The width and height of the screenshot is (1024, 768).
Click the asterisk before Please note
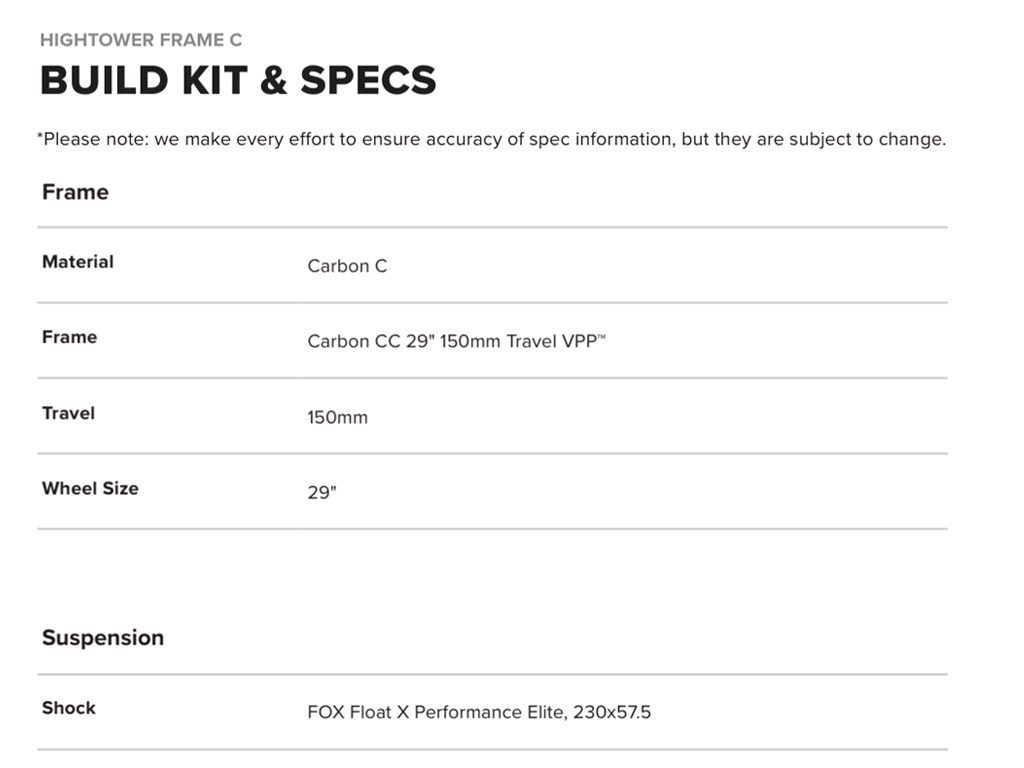click(x=40, y=136)
